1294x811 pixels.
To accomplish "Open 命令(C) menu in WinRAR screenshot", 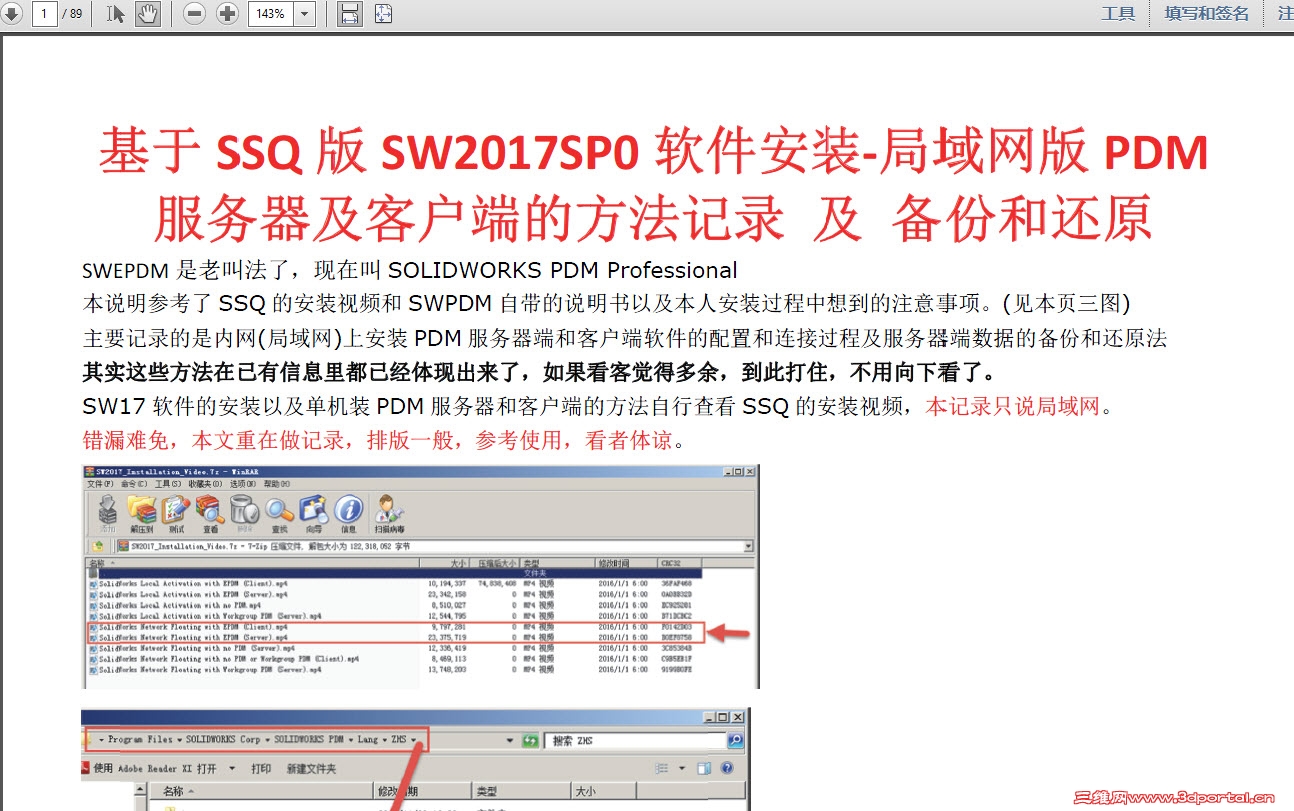I will tap(135, 484).
